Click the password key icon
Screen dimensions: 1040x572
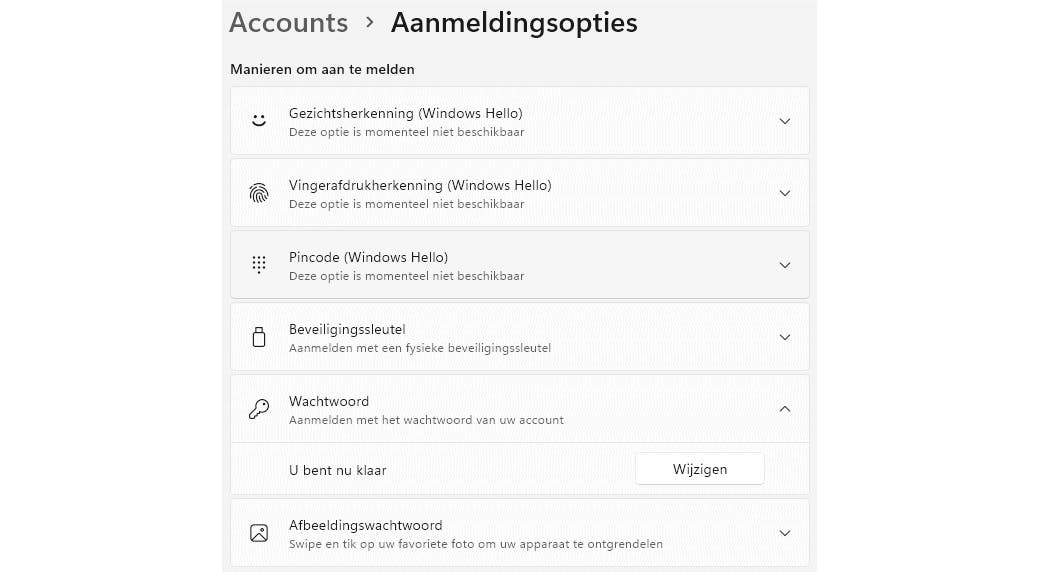click(x=259, y=409)
